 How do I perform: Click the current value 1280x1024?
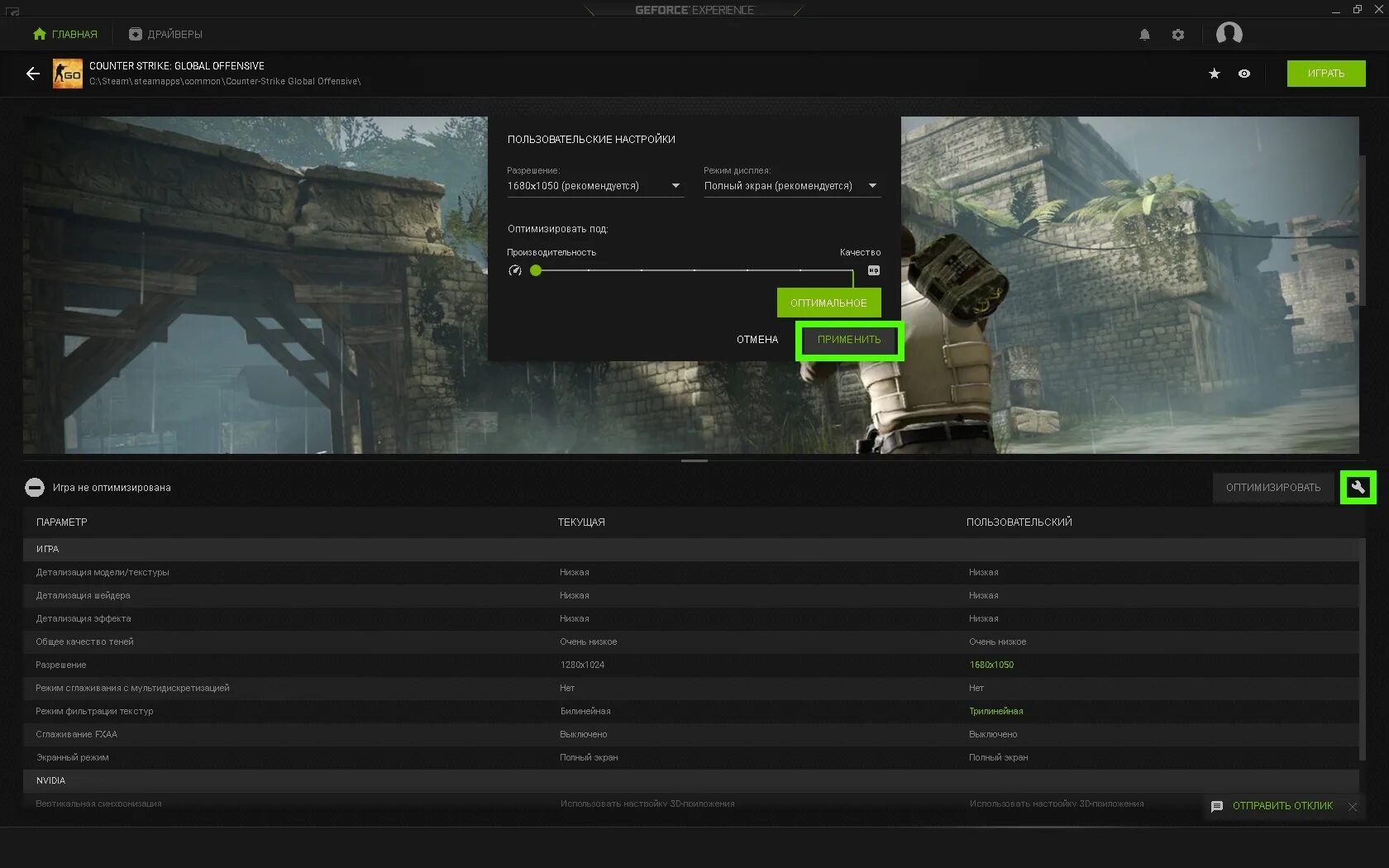(582, 665)
